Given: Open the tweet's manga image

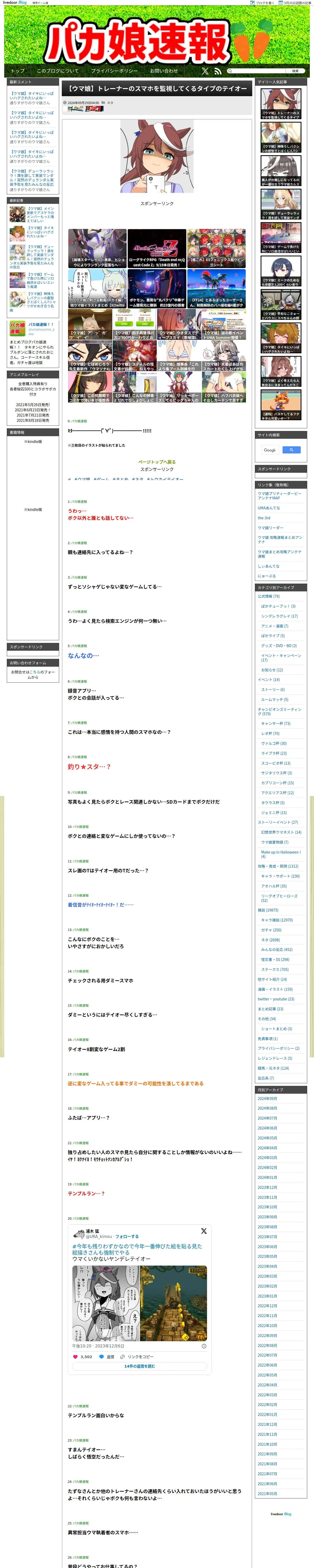Looking at the screenshot, I should pos(106,1303).
